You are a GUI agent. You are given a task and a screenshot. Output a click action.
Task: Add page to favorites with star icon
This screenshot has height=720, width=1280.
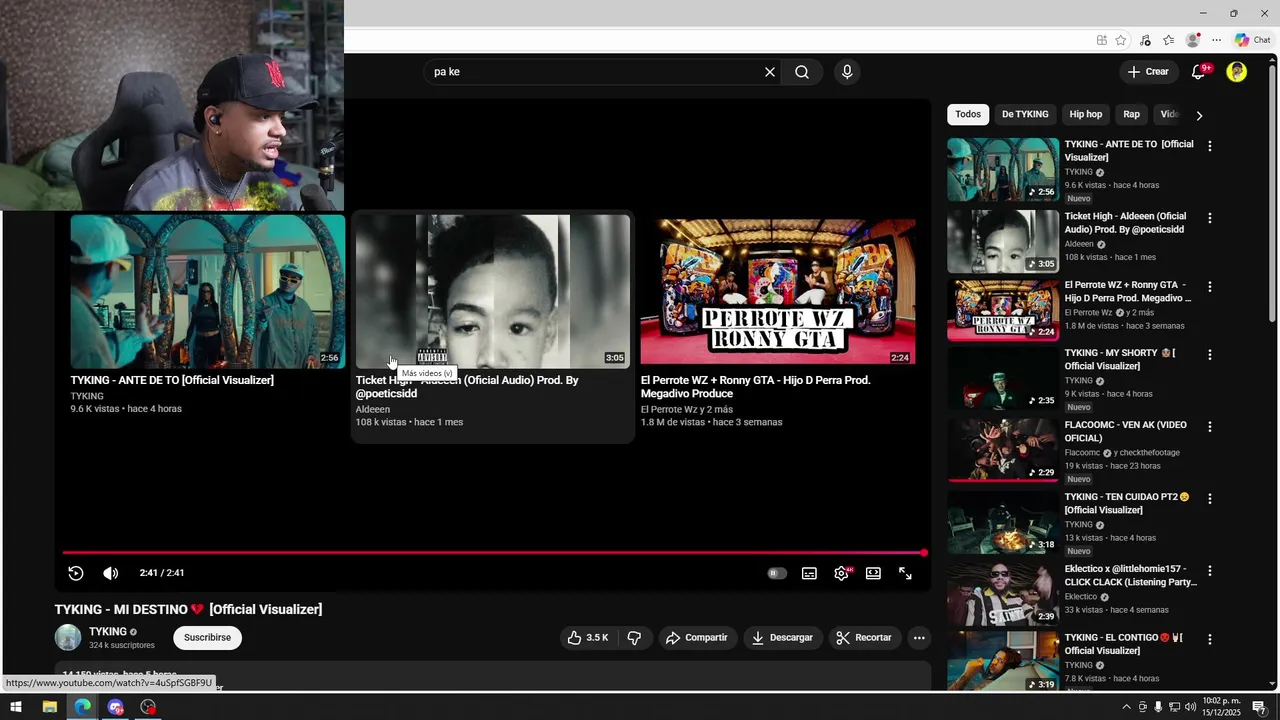point(1121,40)
